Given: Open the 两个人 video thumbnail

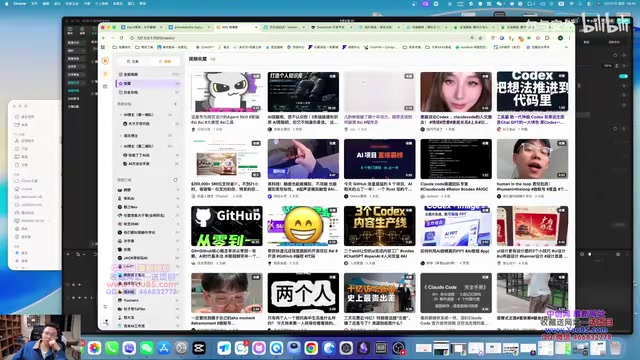Looking at the screenshot, I should [x=303, y=293].
